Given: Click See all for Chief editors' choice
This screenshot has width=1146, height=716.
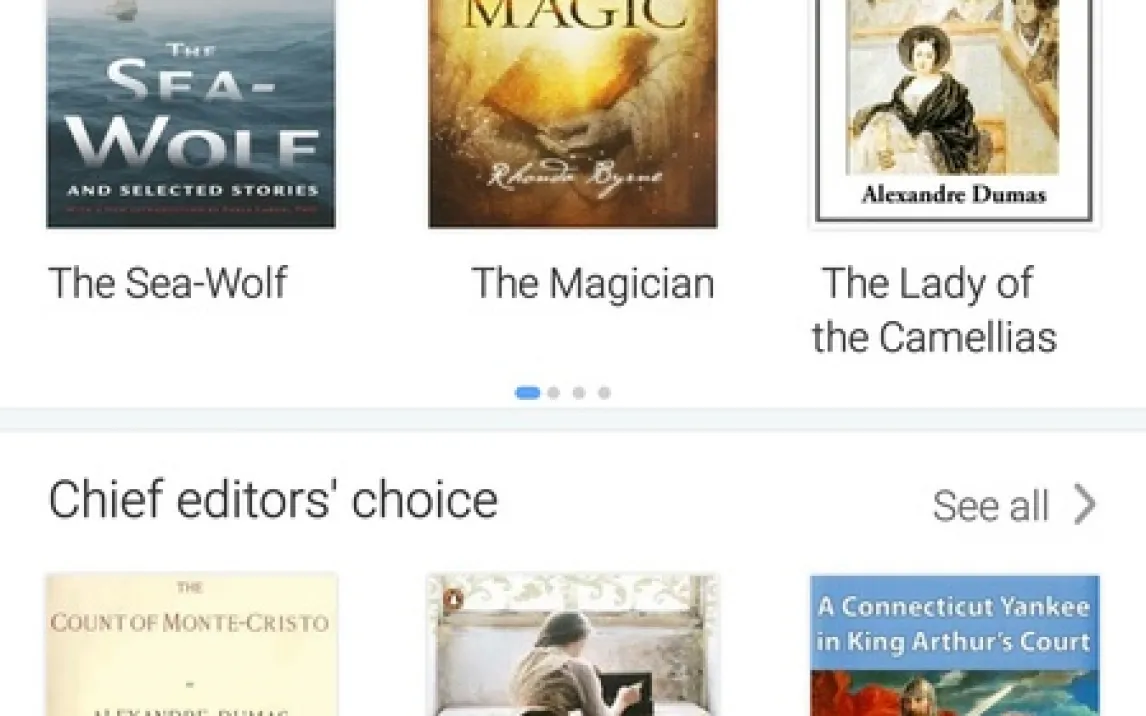Looking at the screenshot, I should click(990, 505).
